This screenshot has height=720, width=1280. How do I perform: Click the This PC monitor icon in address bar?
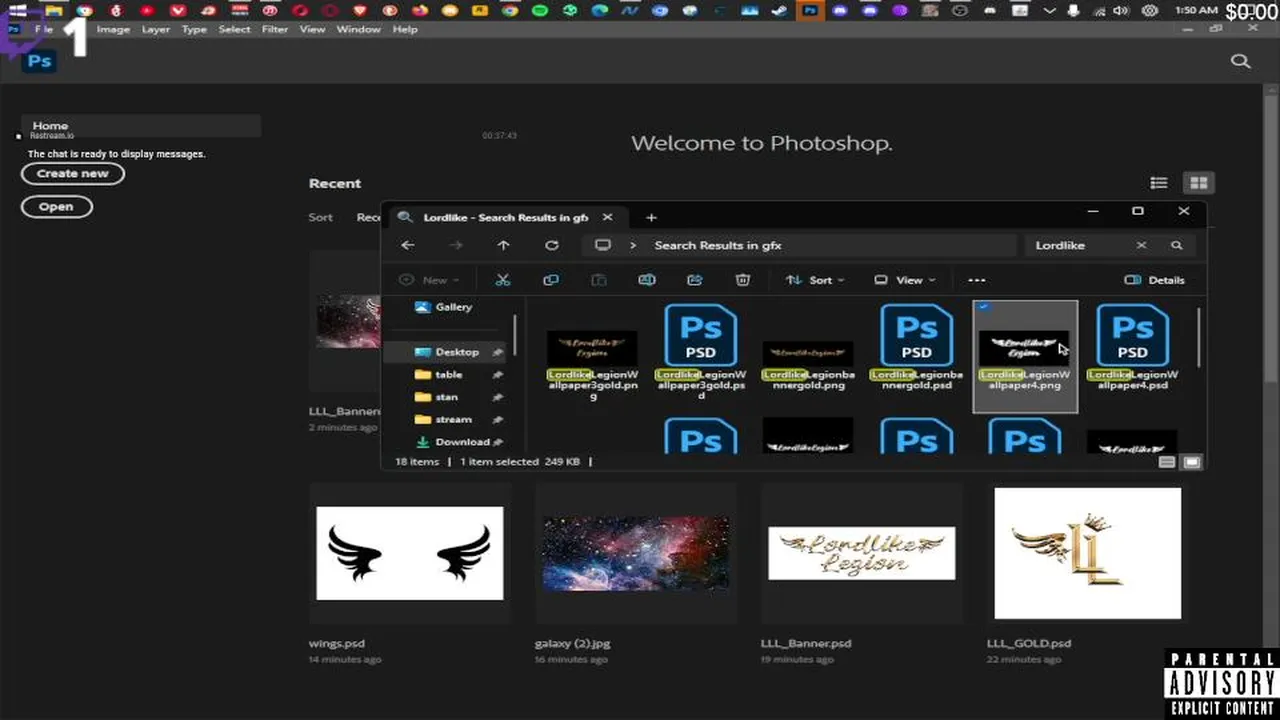pos(602,245)
